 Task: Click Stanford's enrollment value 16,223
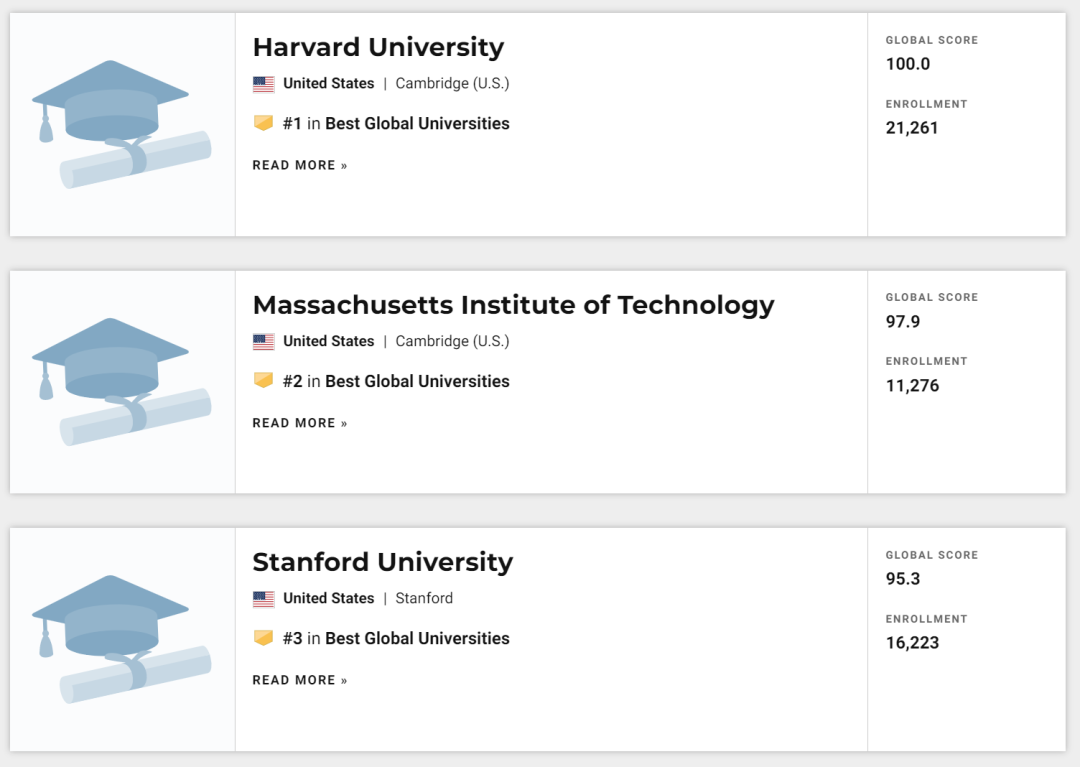[912, 642]
